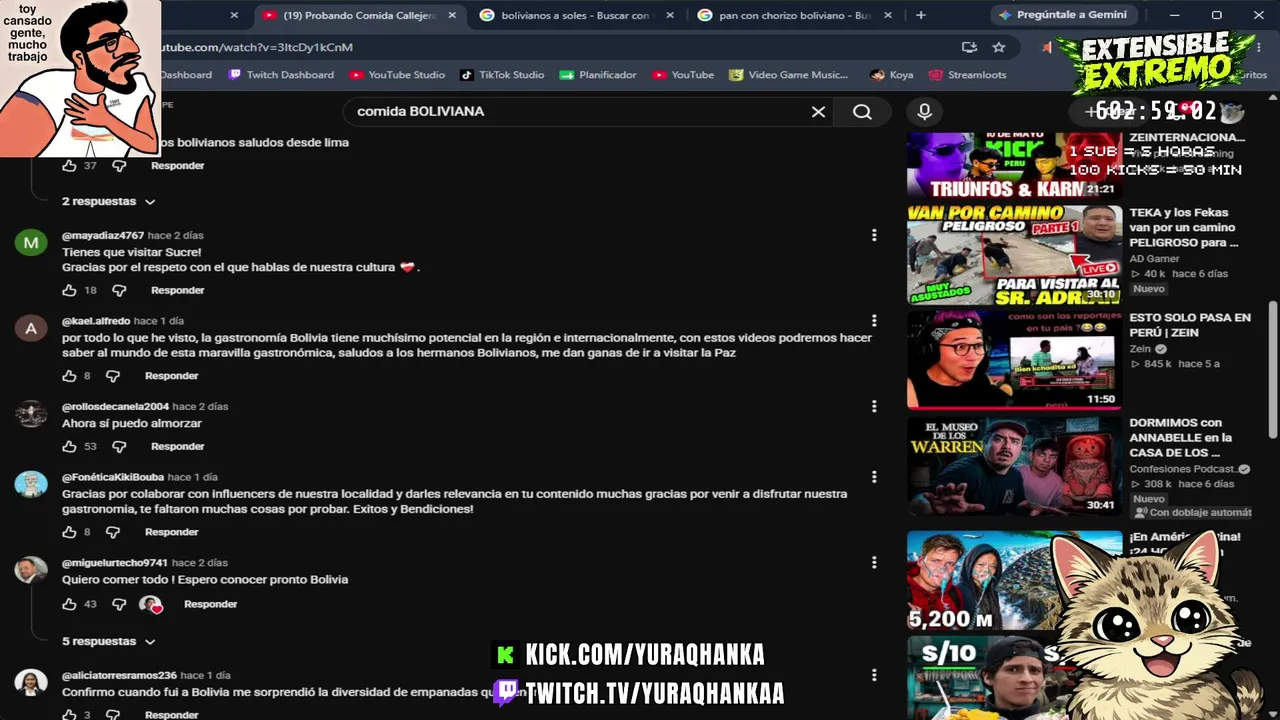This screenshot has width=1280, height=720.
Task: Like the 'Quiero comer todo' comment
Action: tap(69, 604)
